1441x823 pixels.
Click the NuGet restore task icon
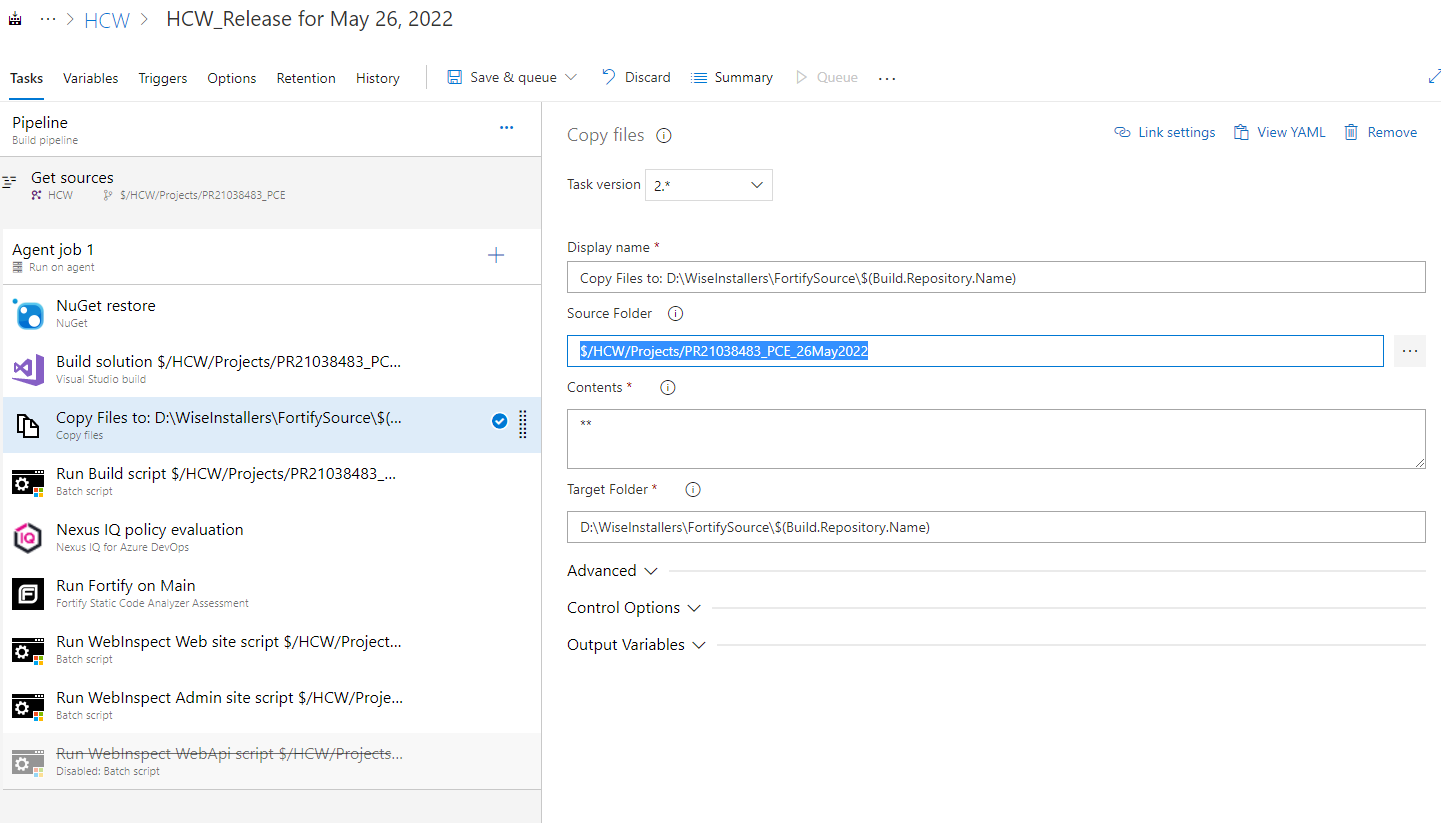point(28,314)
